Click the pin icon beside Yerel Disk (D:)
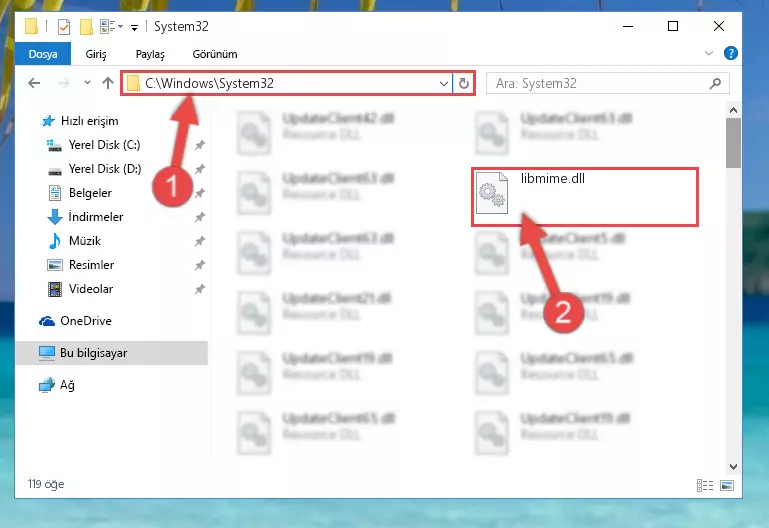Viewport: 769px width, 528px height. pyautogui.click(x=200, y=169)
